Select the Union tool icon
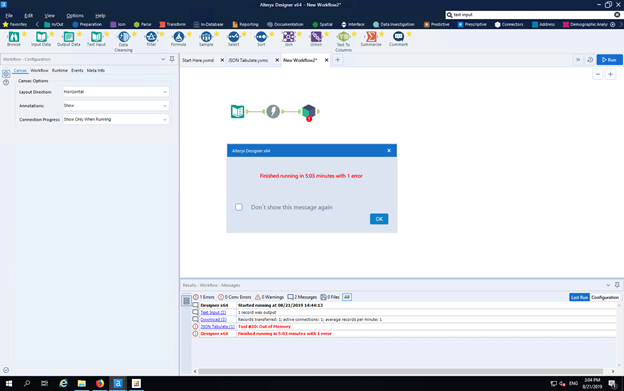The image size is (624, 391). (x=316, y=37)
